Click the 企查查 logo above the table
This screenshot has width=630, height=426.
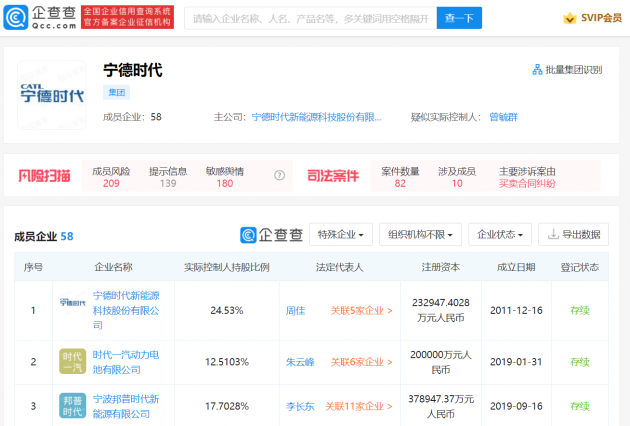[272, 235]
